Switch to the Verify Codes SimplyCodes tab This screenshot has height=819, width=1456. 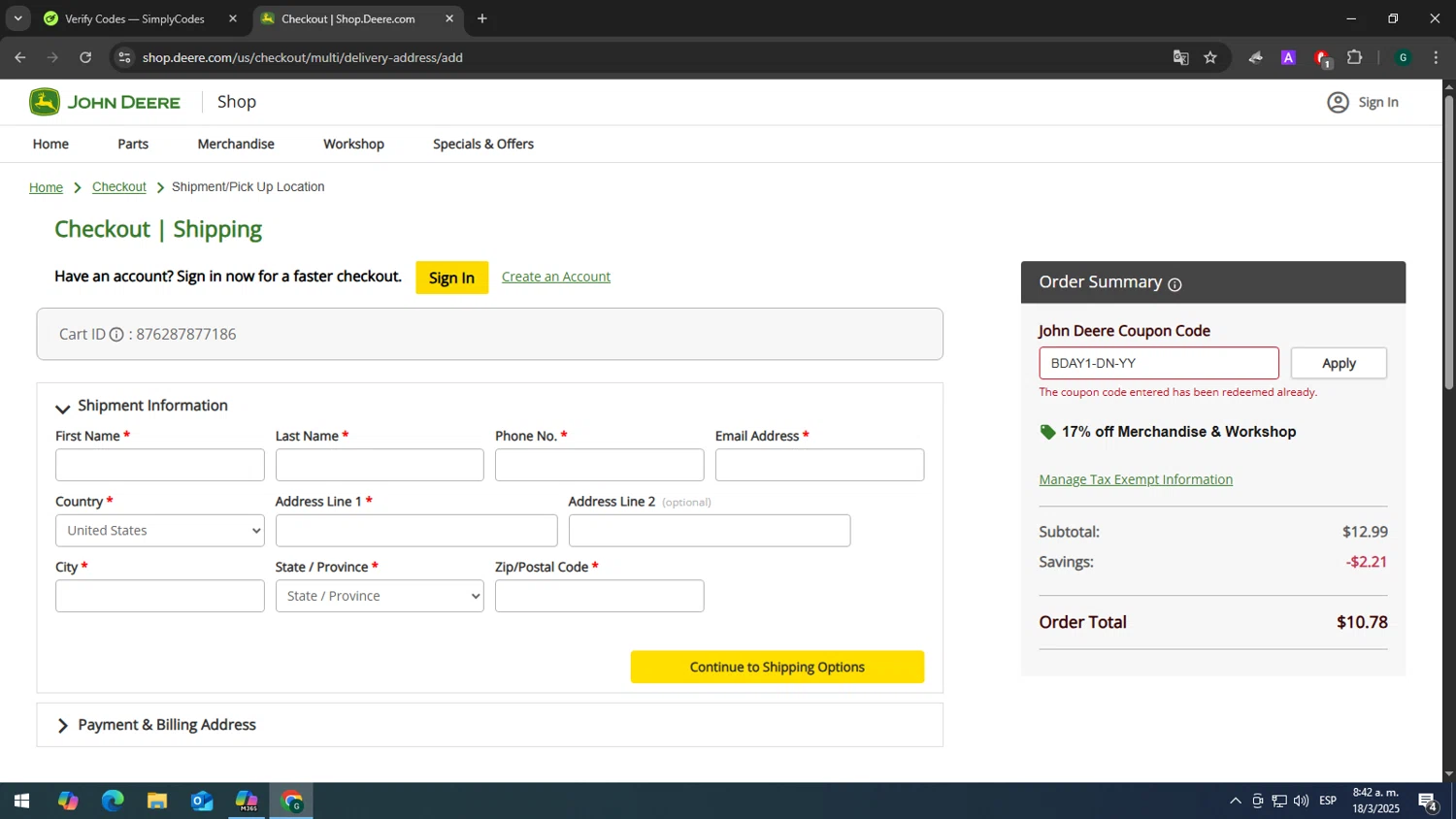[136, 18]
